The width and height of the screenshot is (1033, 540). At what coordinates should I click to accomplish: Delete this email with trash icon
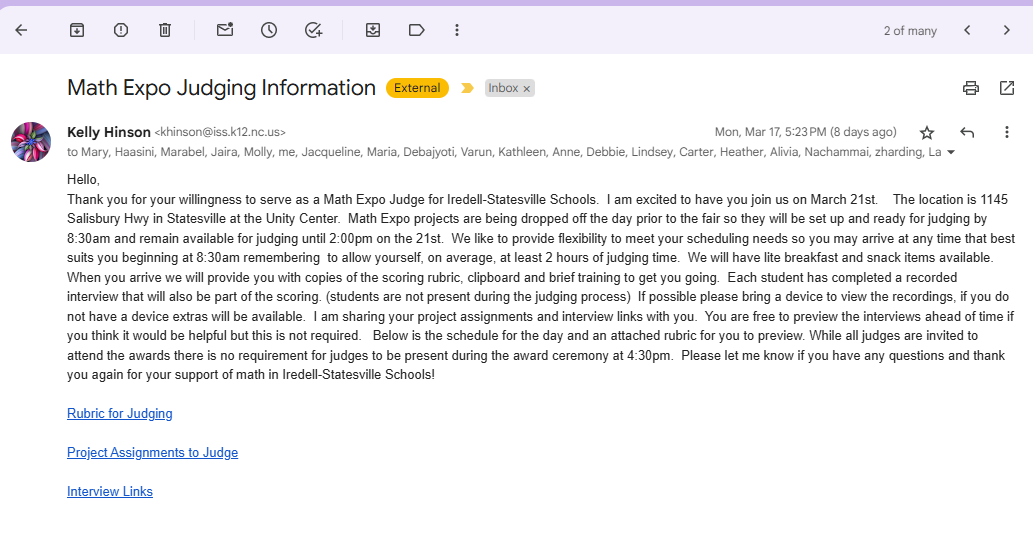[x=165, y=30]
